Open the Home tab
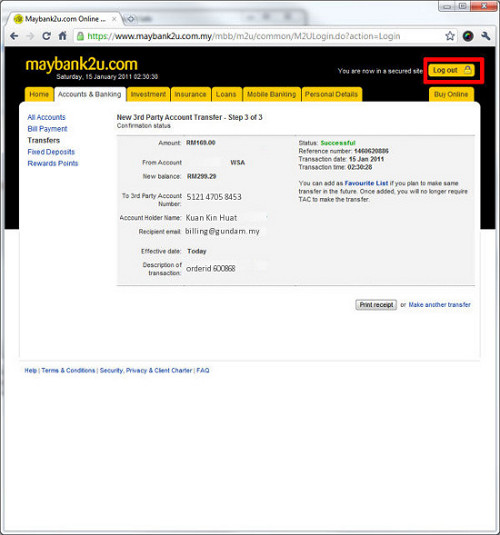Image resolution: width=500 pixels, height=535 pixels. pos(39,94)
